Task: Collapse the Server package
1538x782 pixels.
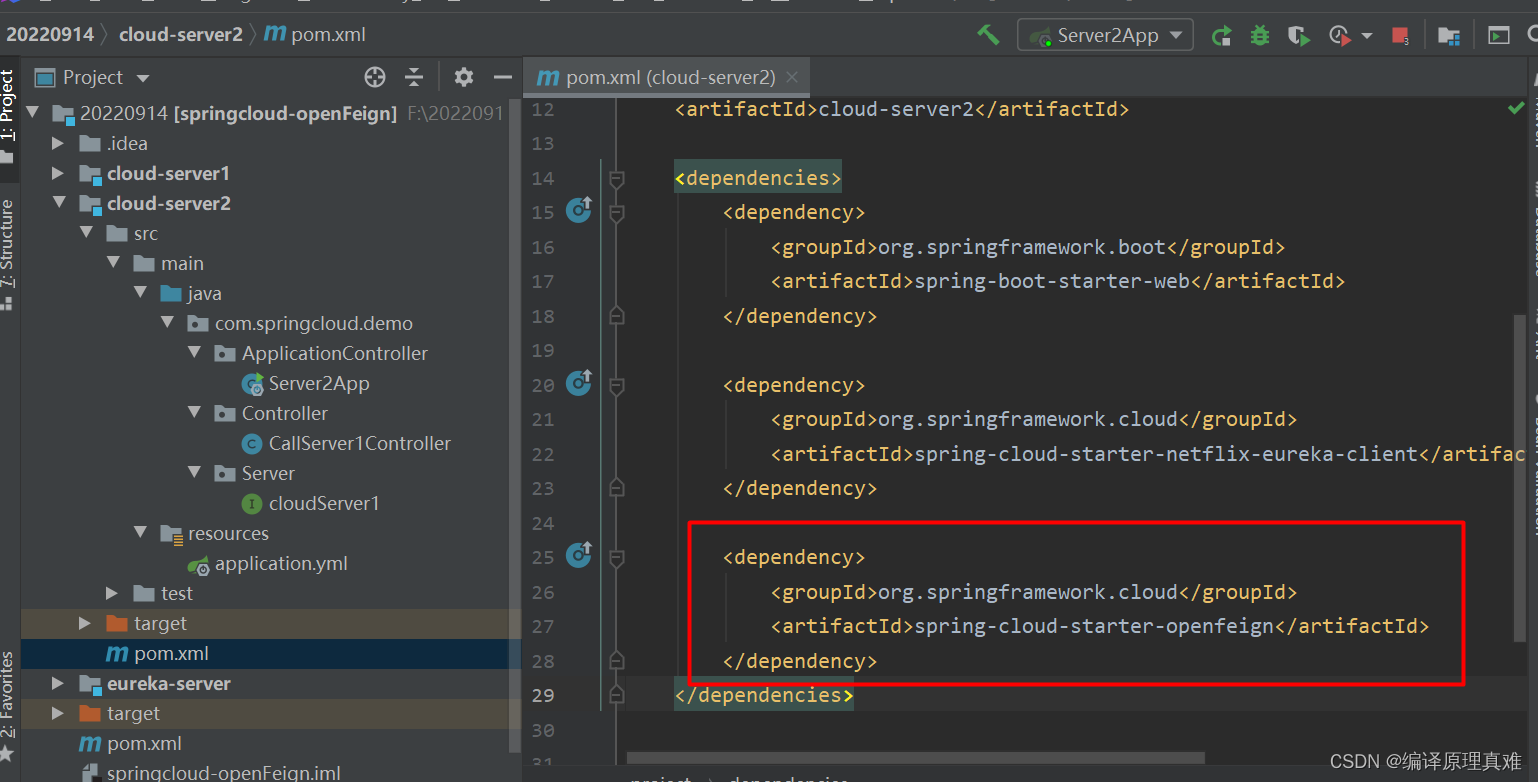Action: pos(193,473)
